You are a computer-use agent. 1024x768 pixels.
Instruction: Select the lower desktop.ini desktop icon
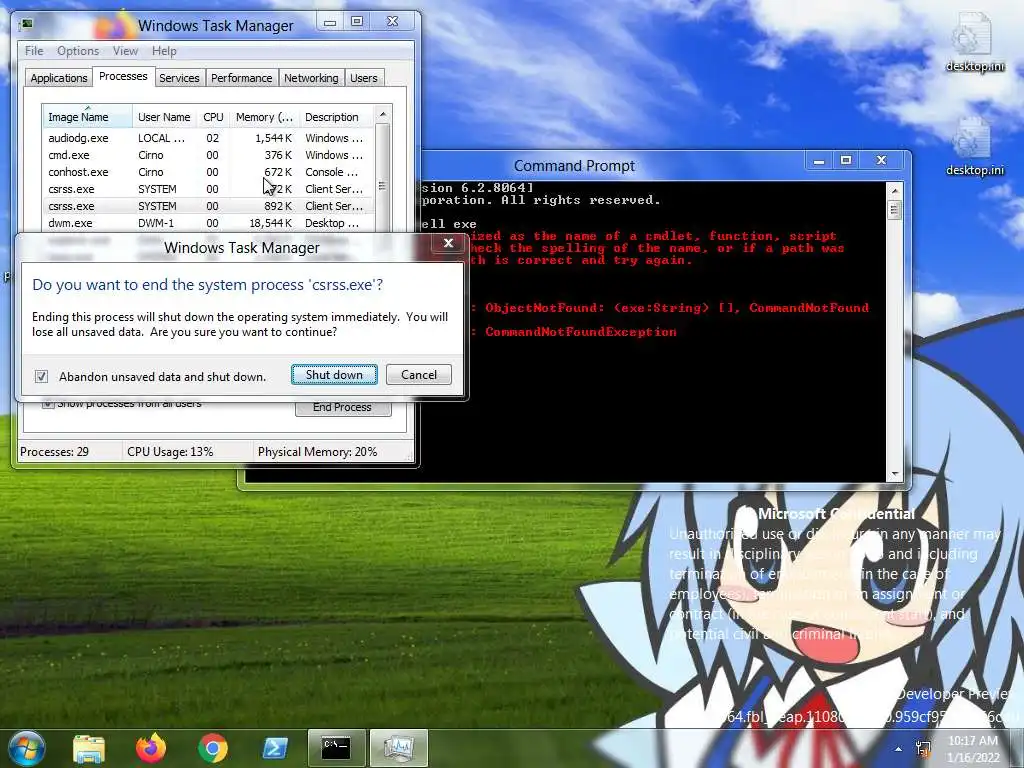click(974, 147)
